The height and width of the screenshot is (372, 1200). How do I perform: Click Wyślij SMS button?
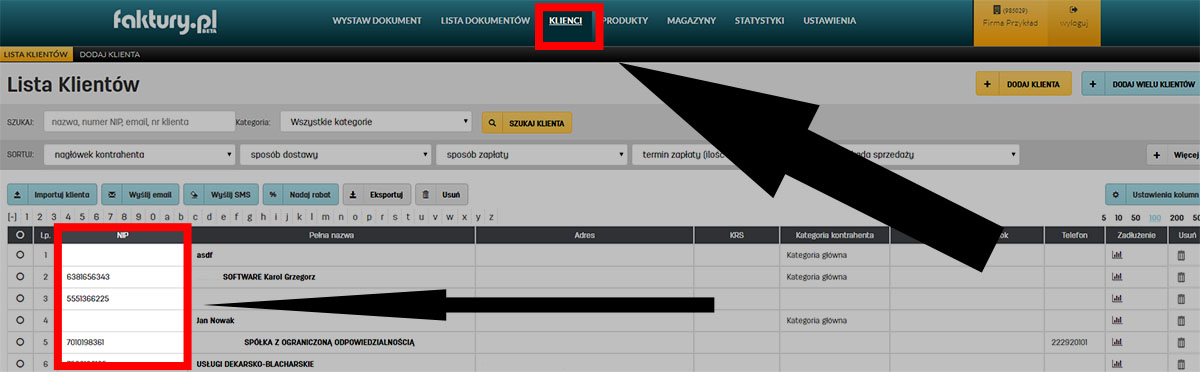click(x=220, y=194)
